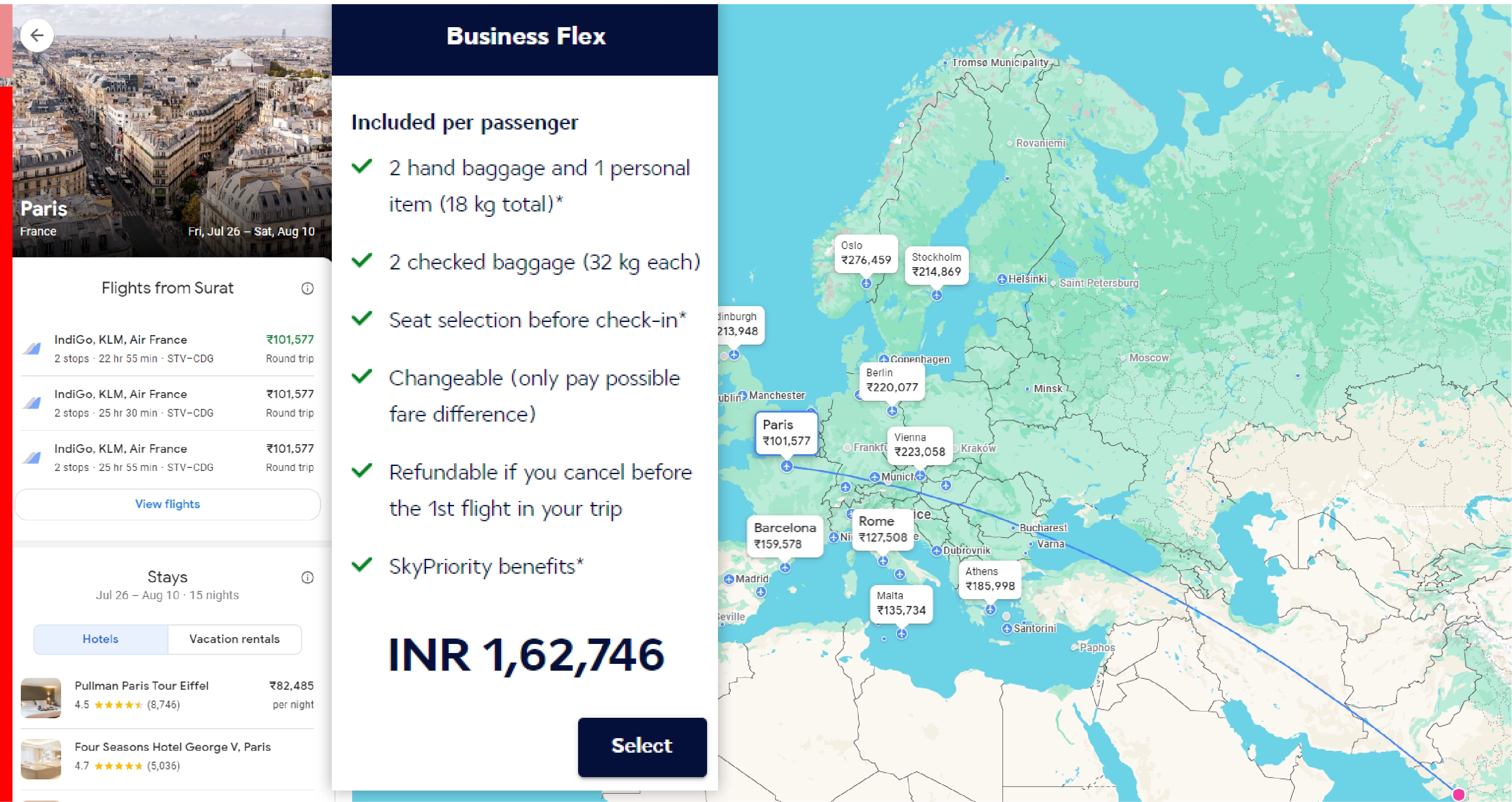Select the Oslo price marker on the map
This screenshot has width=1512, height=802.
coord(866,253)
